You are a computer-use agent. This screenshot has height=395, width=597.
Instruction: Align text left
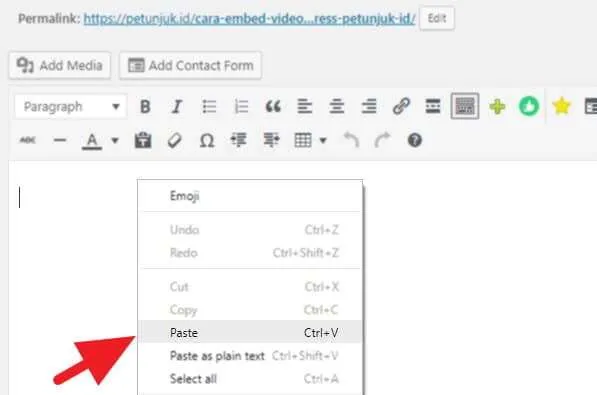pos(305,107)
